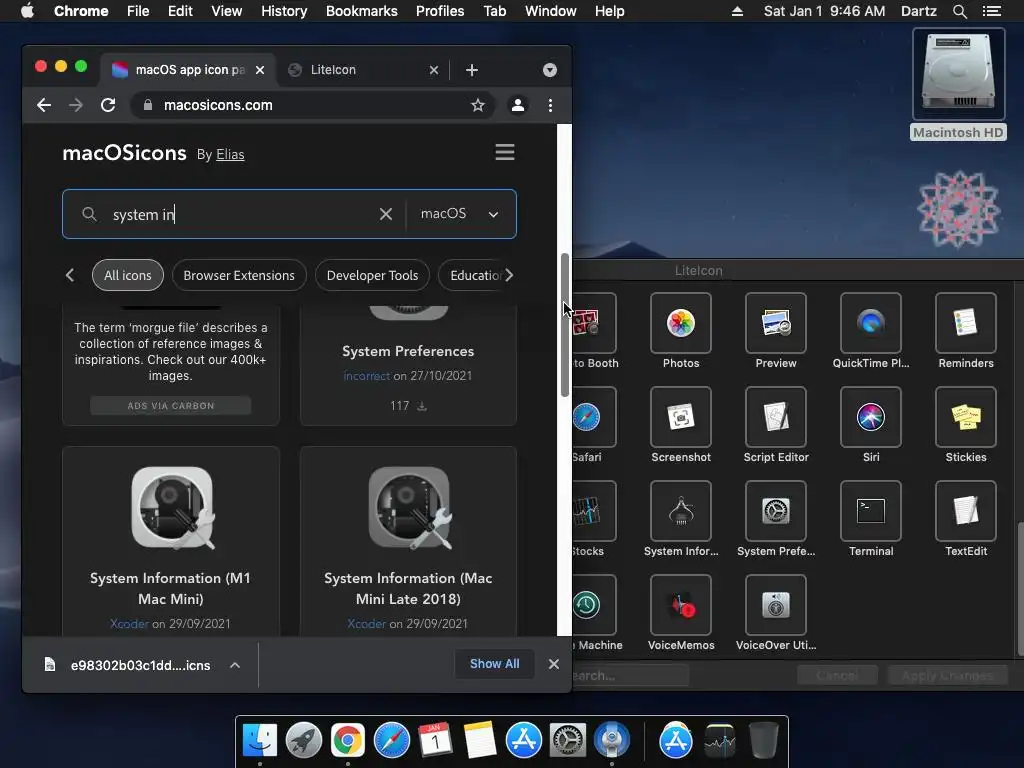Select the Script Editor icon in LiteIcon
This screenshot has height=768, width=1024.
pyautogui.click(x=776, y=417)
